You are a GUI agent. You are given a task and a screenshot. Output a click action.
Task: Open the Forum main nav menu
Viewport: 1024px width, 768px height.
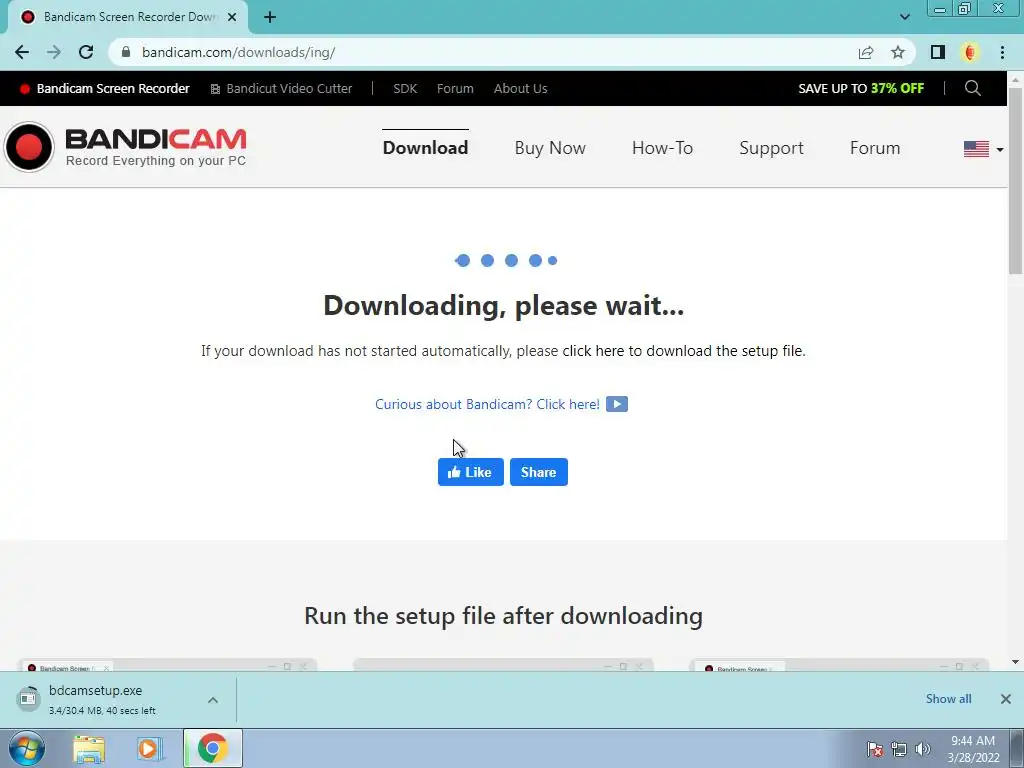pyautogui.click(x=875, y=148)
